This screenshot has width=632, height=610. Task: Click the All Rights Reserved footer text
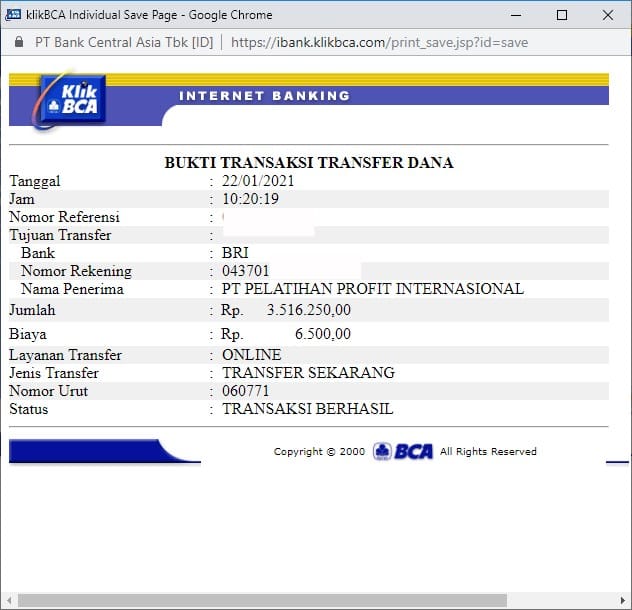point(488,452)
